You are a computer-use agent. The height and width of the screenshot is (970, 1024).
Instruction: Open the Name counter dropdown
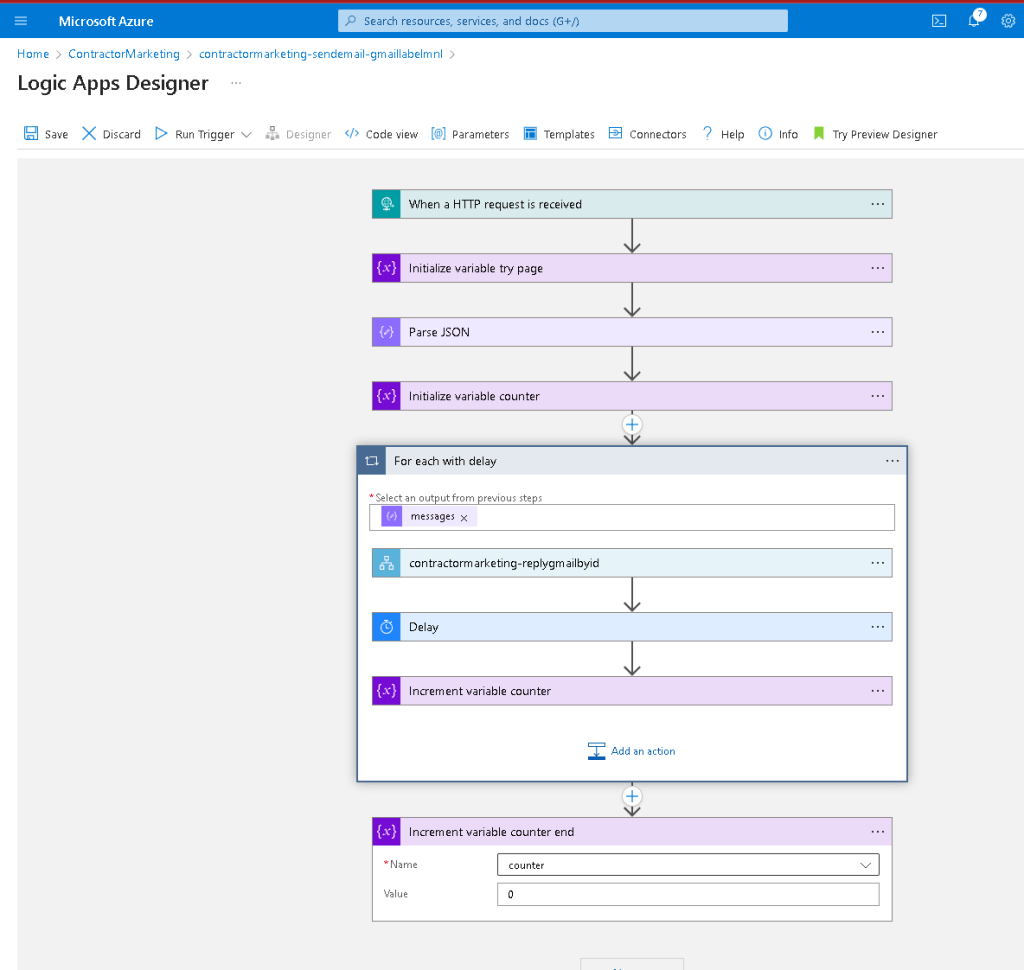pyautogui.click(x=688, y=865)
